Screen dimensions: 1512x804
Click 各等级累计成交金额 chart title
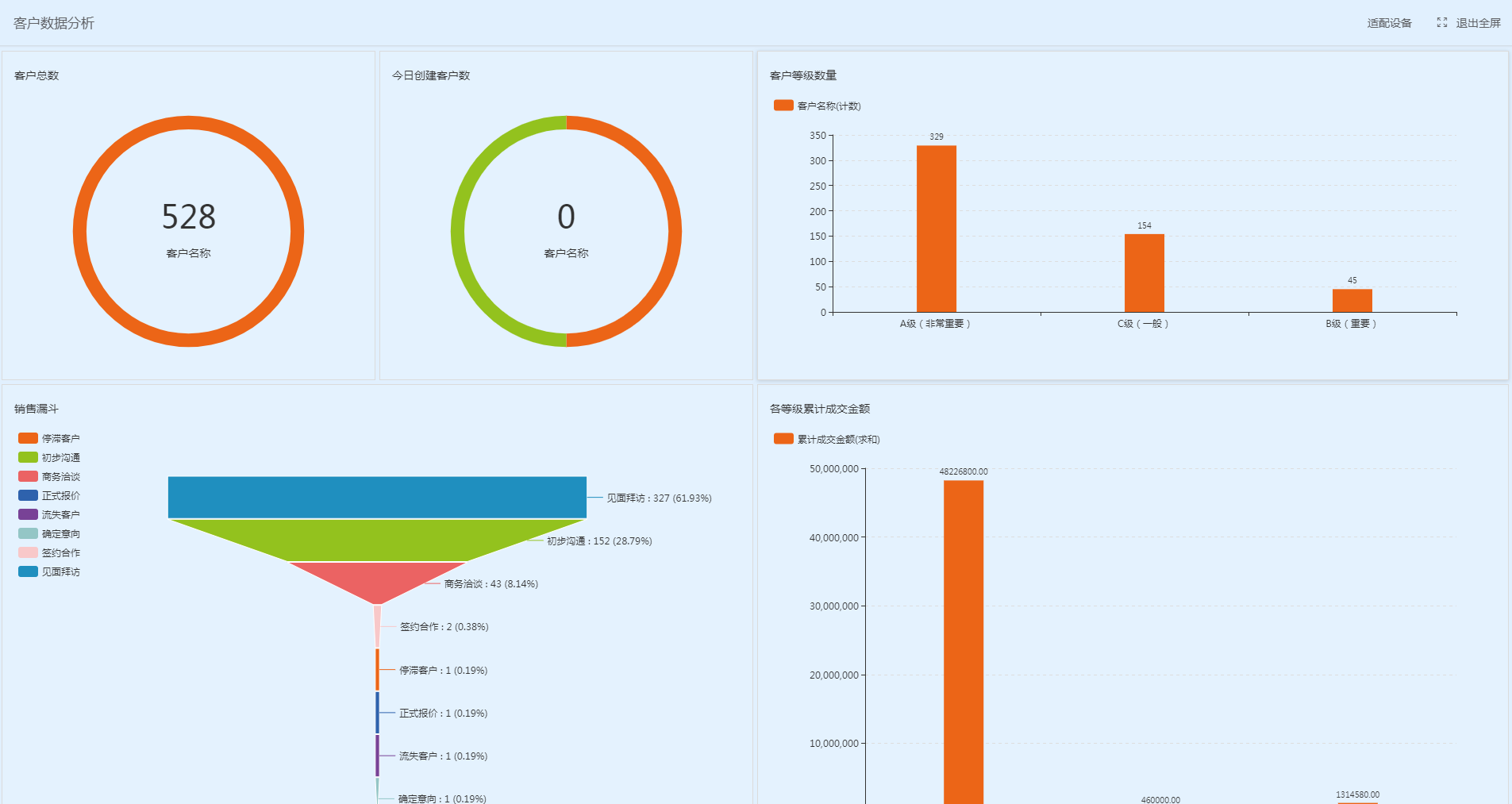coord(820,409)
